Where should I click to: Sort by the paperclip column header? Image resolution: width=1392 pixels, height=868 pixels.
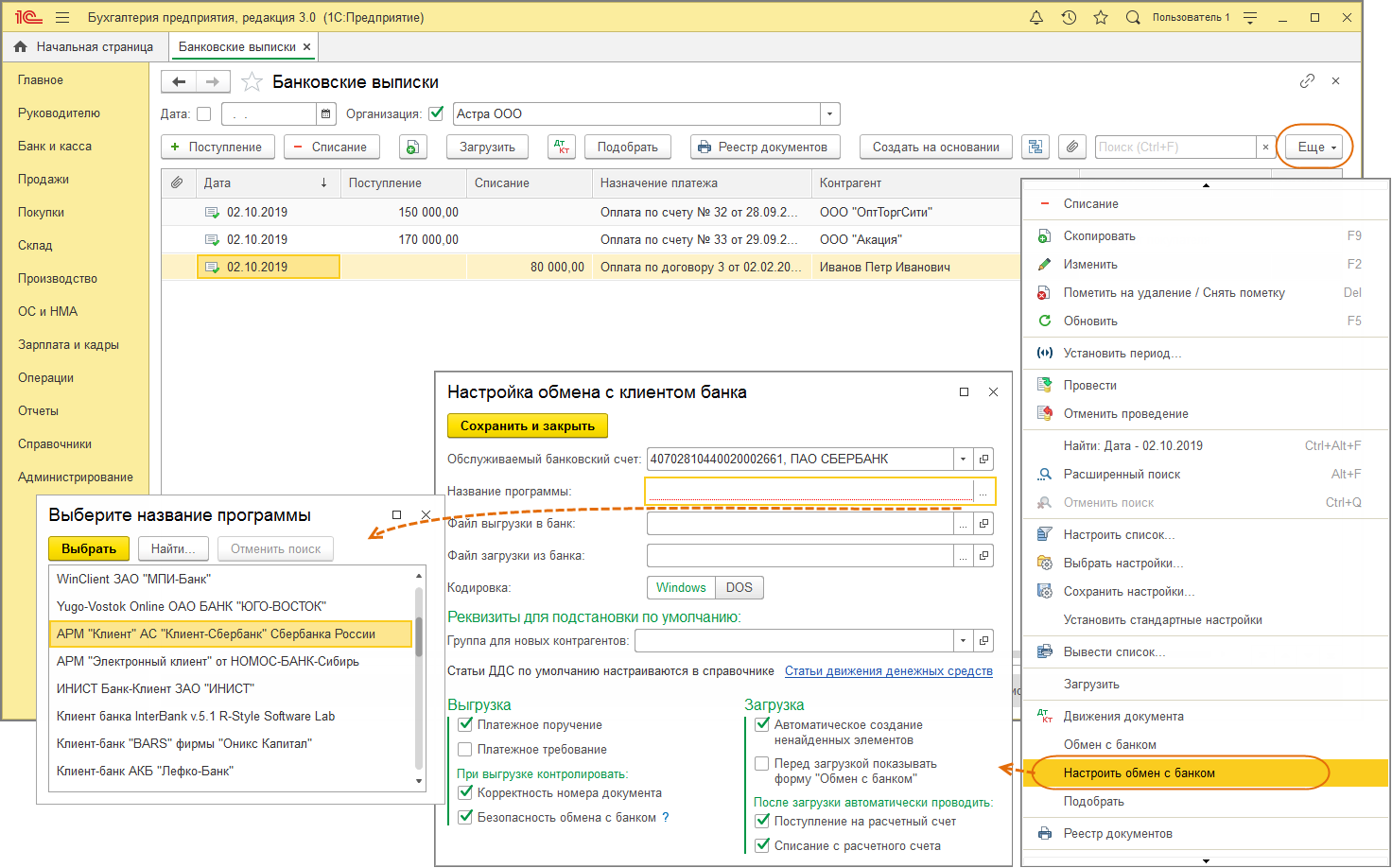click(177, 182)
